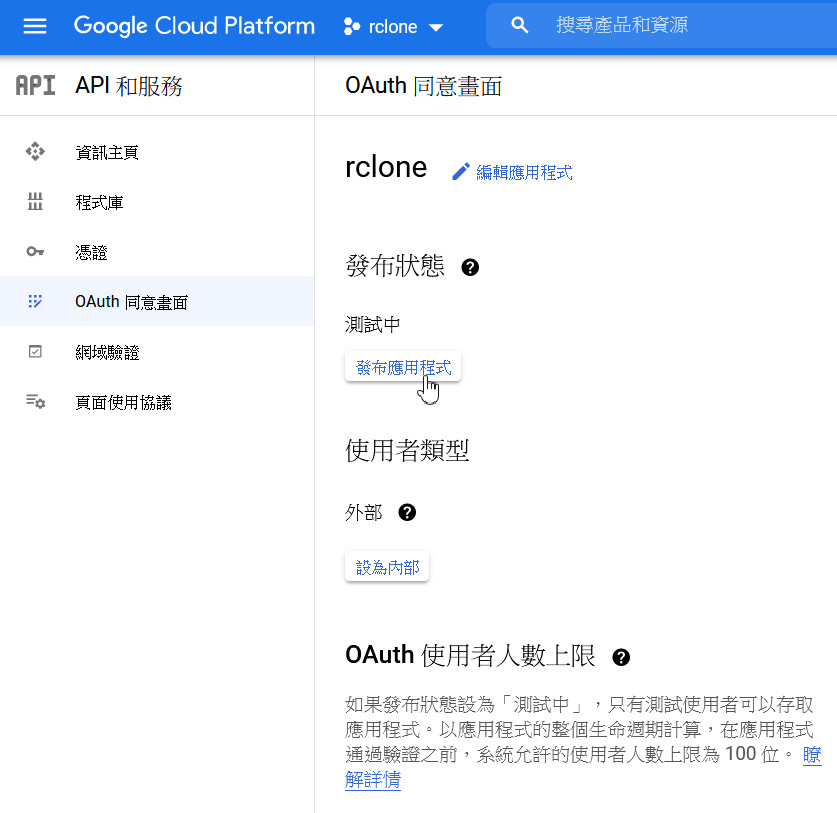The height and width of the screenshot is (813, 837).
Task: Click the 使用者類型 section heading
Action: (x=407, y=451)
